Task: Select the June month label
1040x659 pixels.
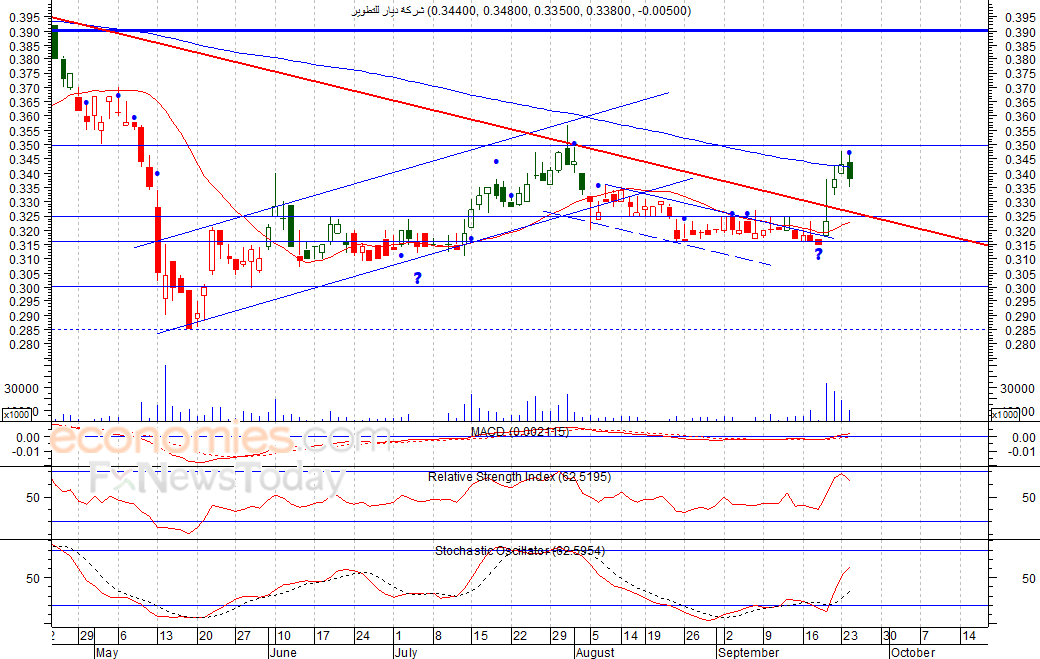Action: (283, 652)
